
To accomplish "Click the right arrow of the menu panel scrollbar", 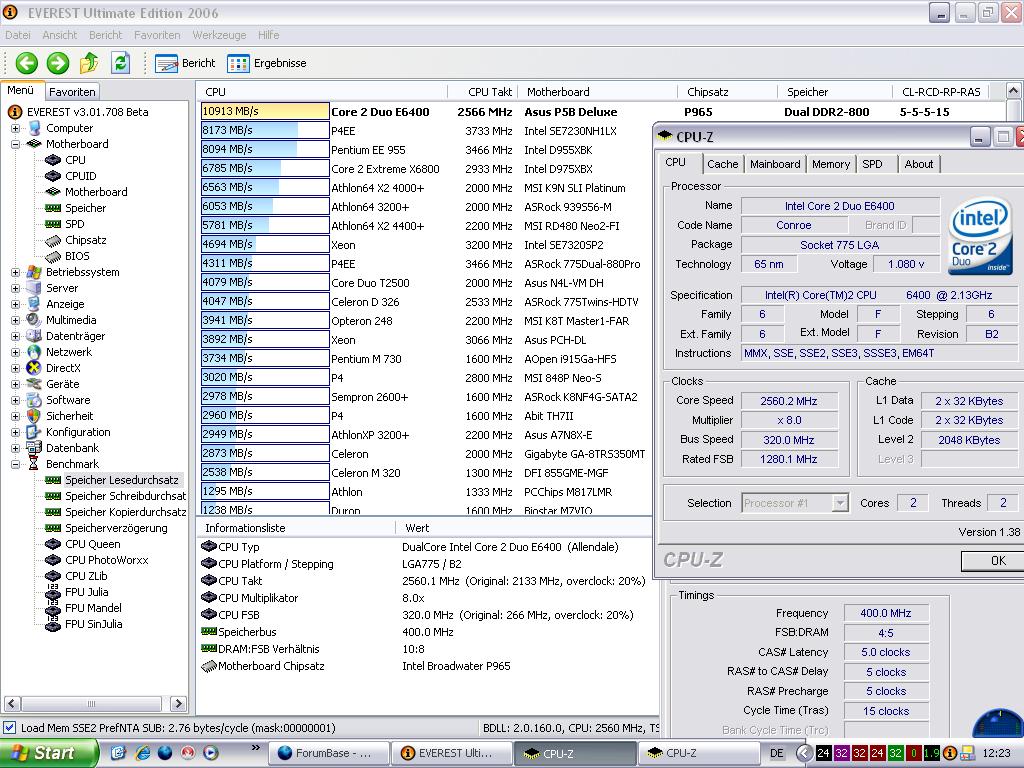I will 178,704.
